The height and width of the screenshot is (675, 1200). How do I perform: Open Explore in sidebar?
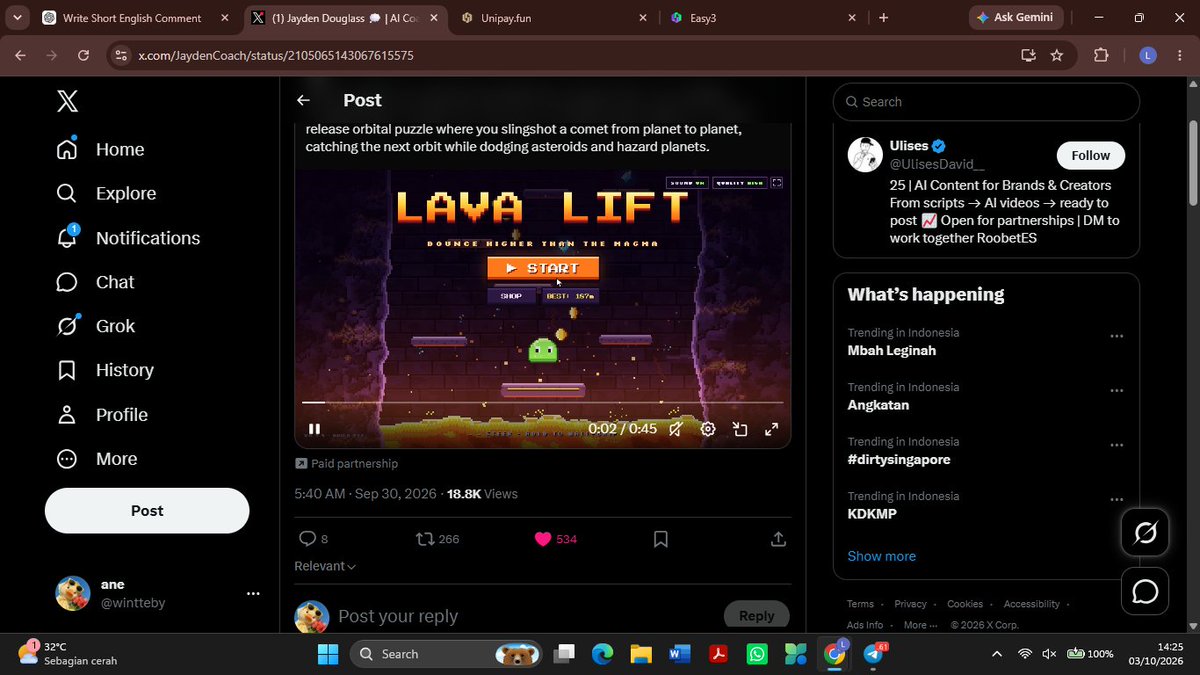click(107, 193)
